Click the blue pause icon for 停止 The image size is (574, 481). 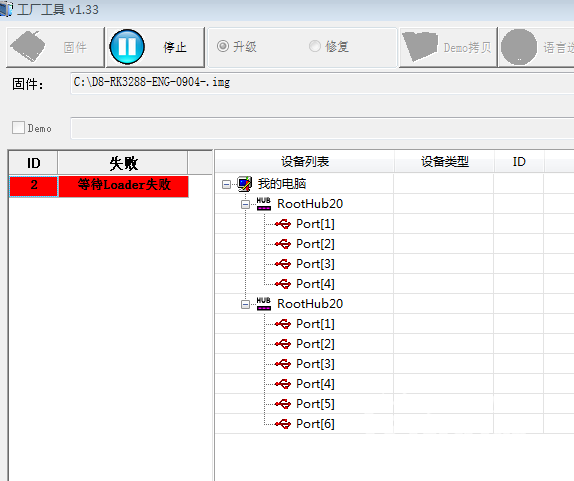coord(127,47)
